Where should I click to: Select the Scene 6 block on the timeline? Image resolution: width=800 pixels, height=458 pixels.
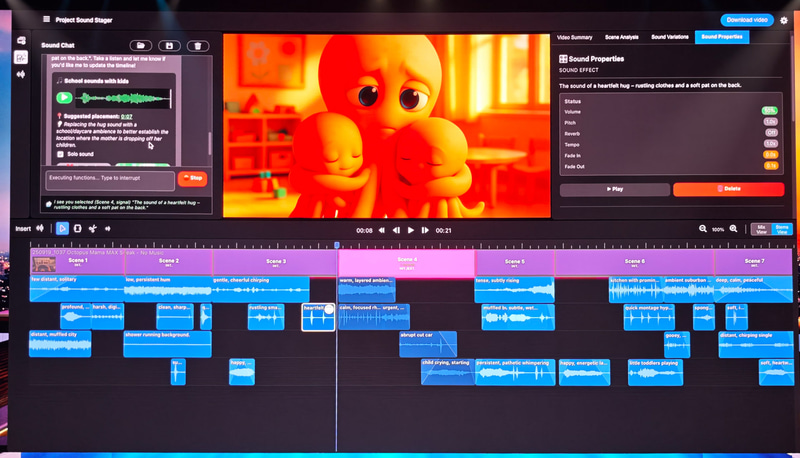tap(635, 263)
